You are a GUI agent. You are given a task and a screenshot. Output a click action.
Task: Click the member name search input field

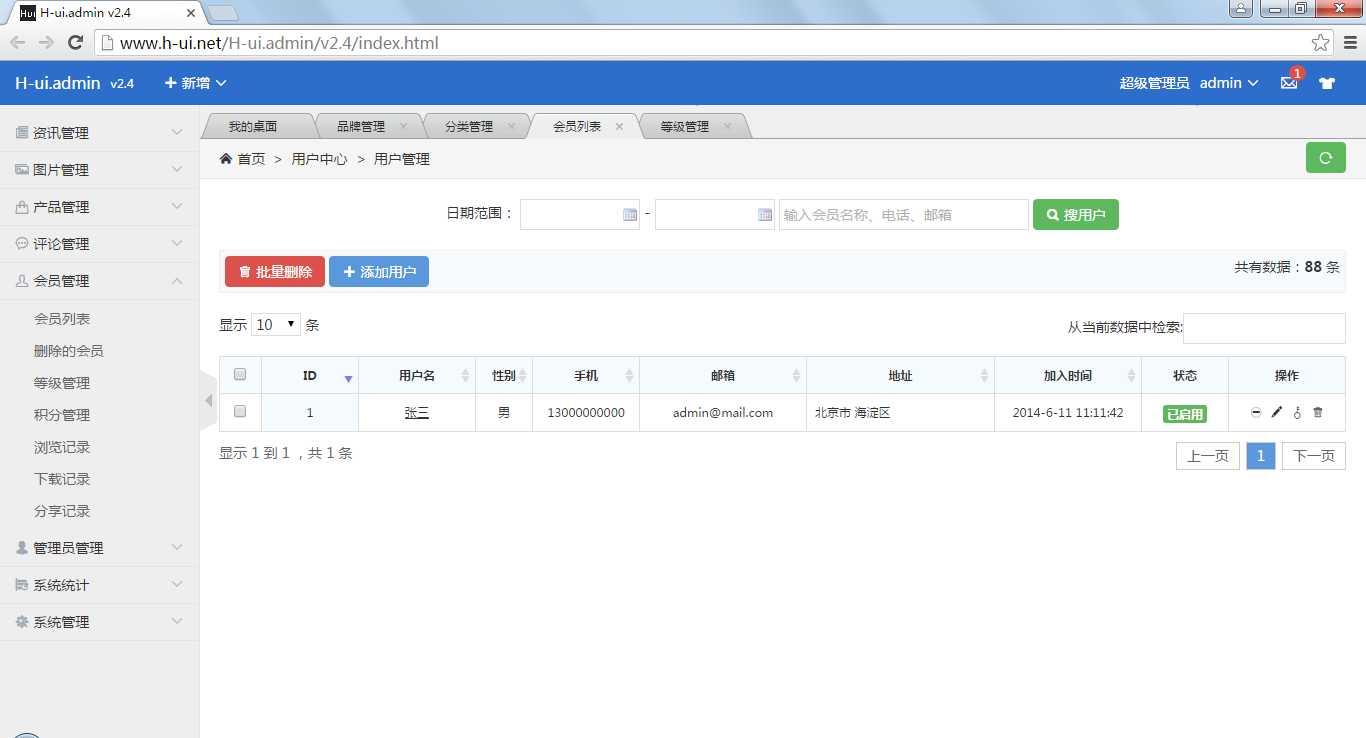point(904,214)
